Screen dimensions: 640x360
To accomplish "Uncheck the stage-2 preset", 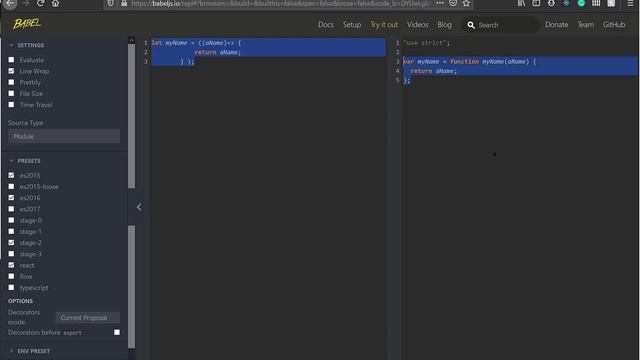I will point(11,243).
